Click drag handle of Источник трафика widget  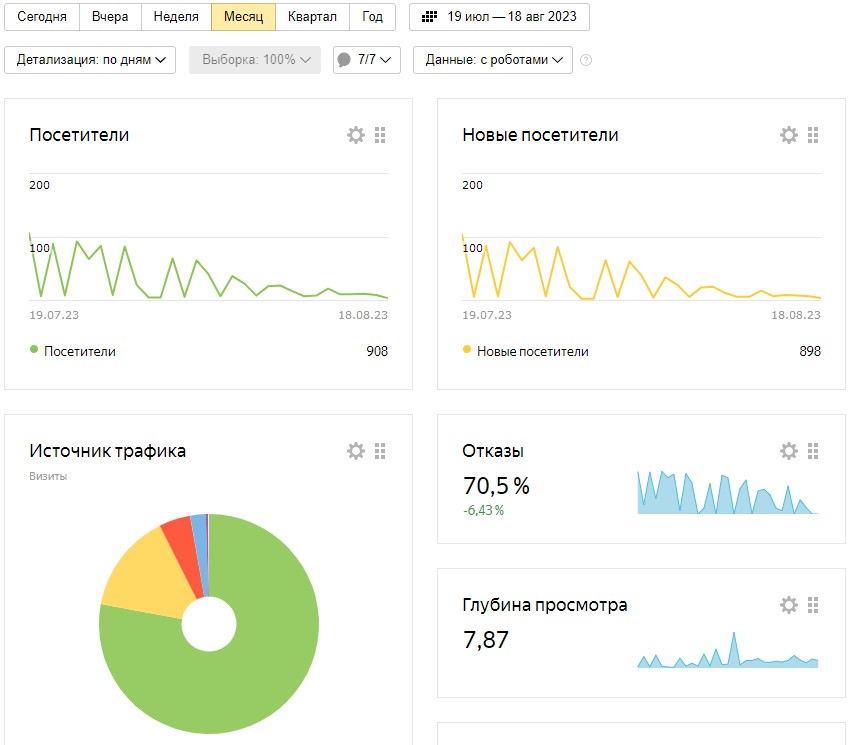coord(380,451)
